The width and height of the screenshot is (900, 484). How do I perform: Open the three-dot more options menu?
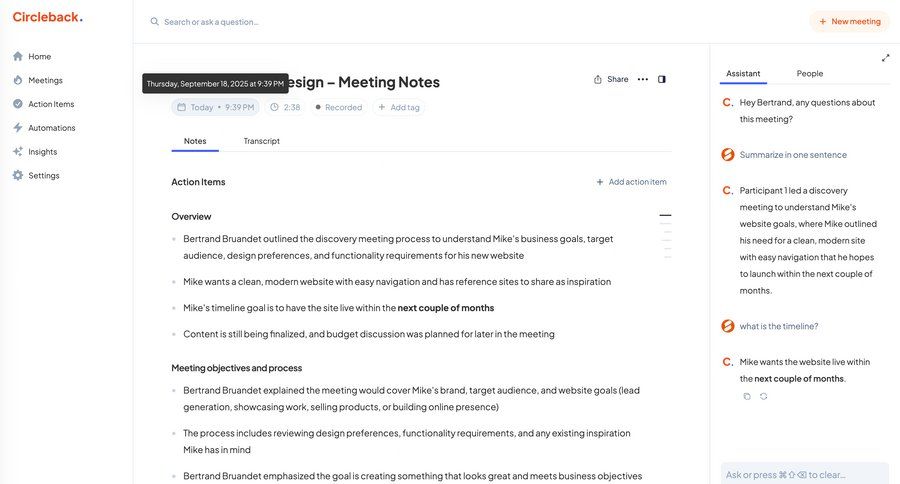642,79
